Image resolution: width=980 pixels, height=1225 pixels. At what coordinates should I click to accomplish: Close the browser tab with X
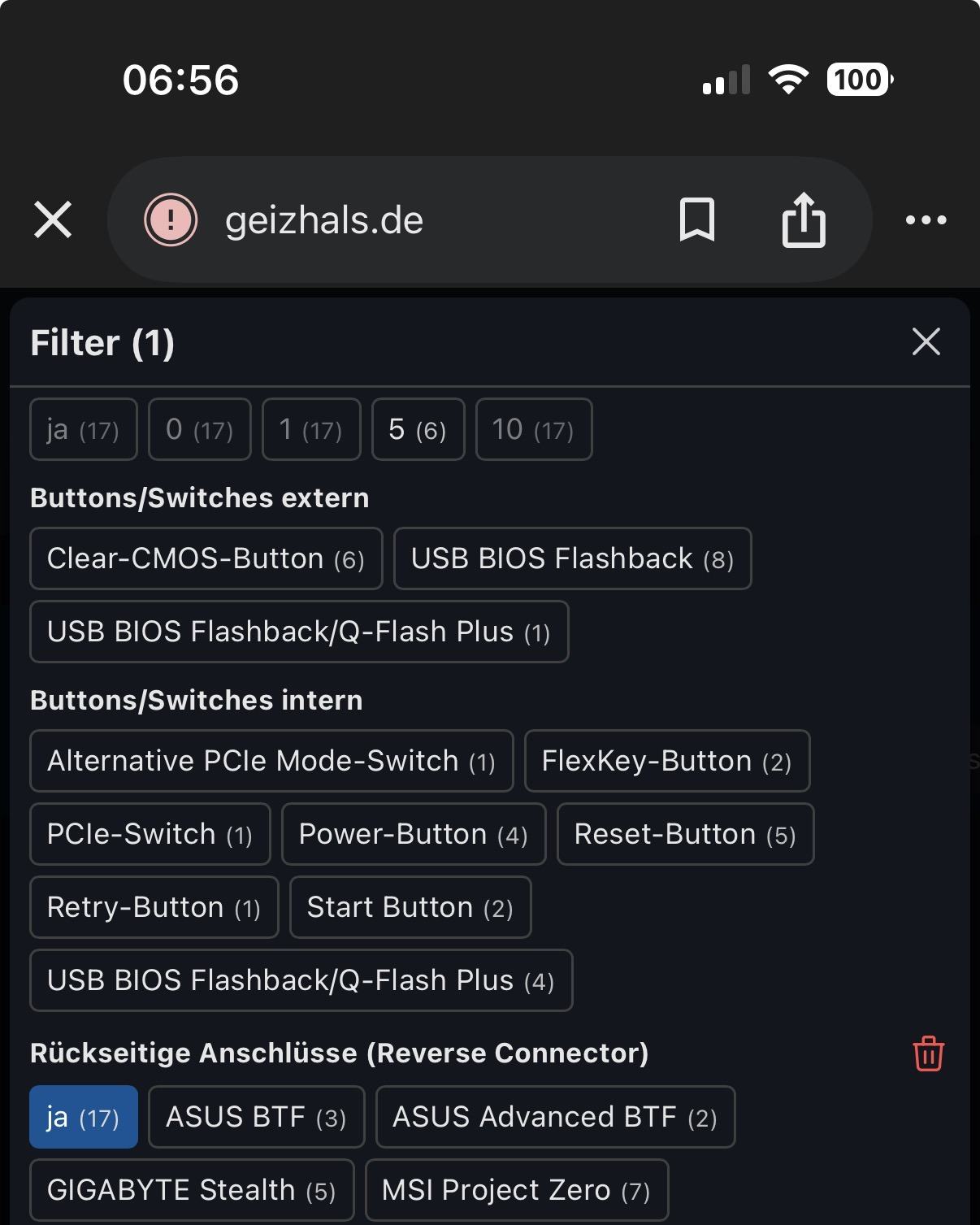(54, 220)
